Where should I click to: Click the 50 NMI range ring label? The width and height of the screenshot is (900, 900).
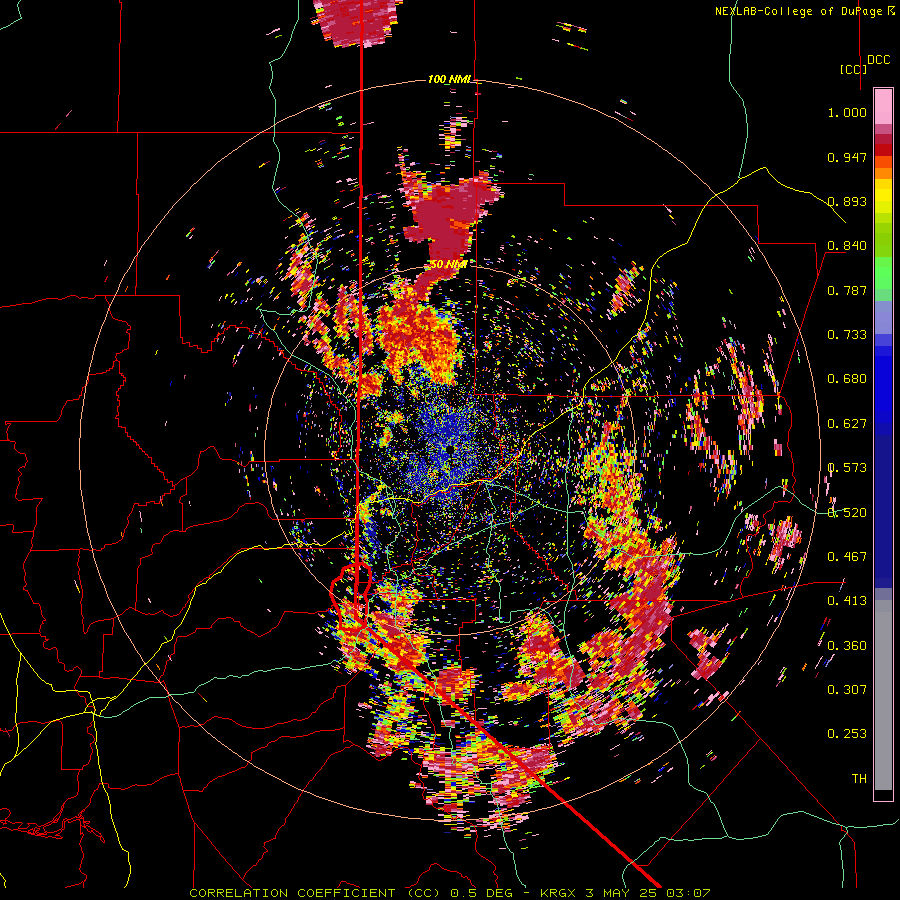pyautogui.click(x=448, y=265)
